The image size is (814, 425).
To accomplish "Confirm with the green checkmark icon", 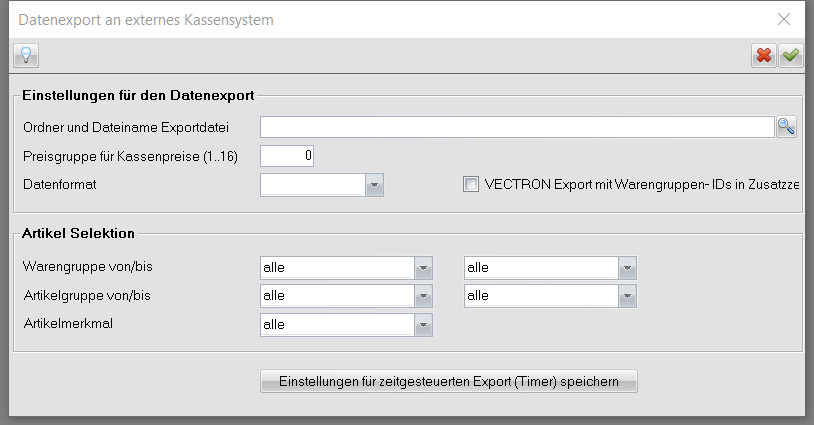I will click(x=791, y=55).
